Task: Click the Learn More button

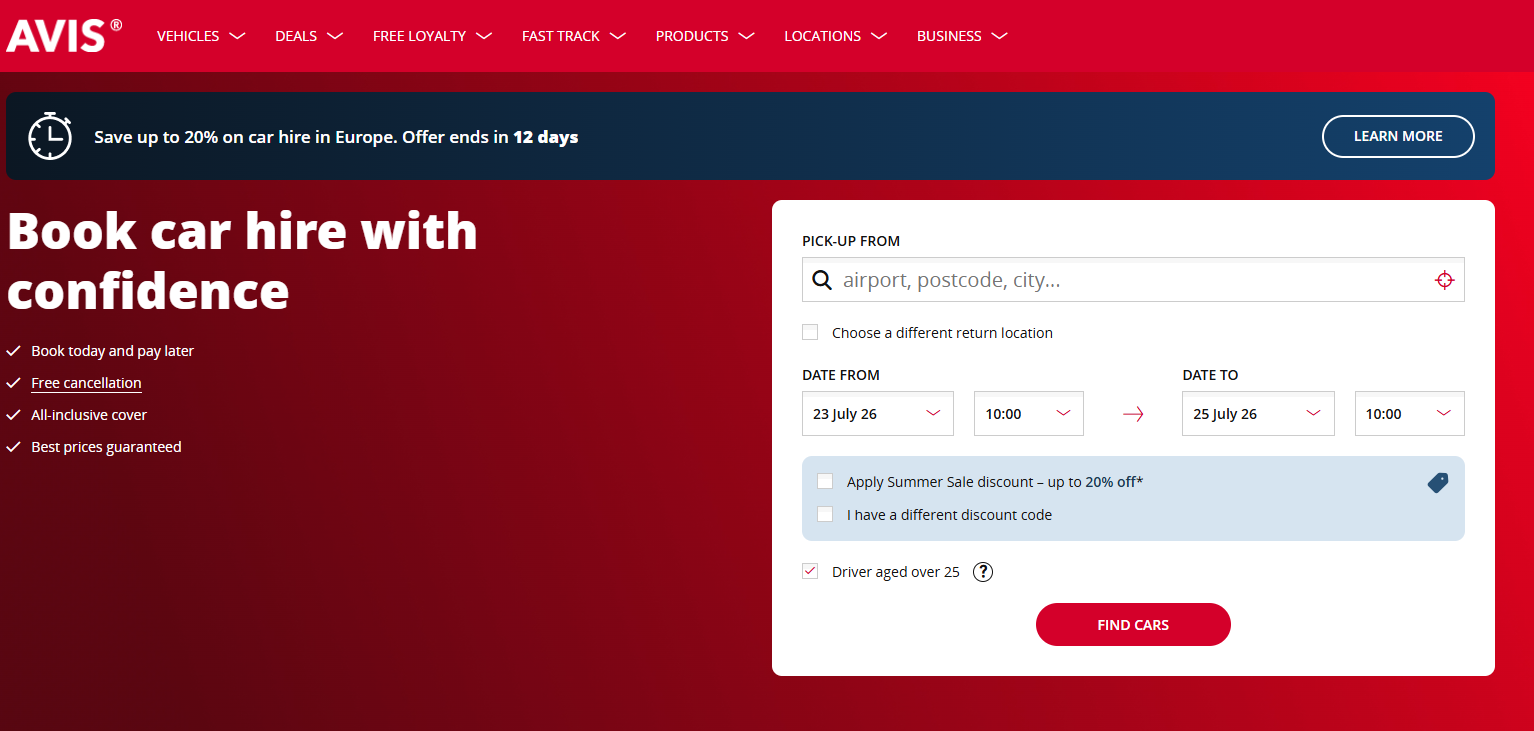Action: (x=1398, y=136)
